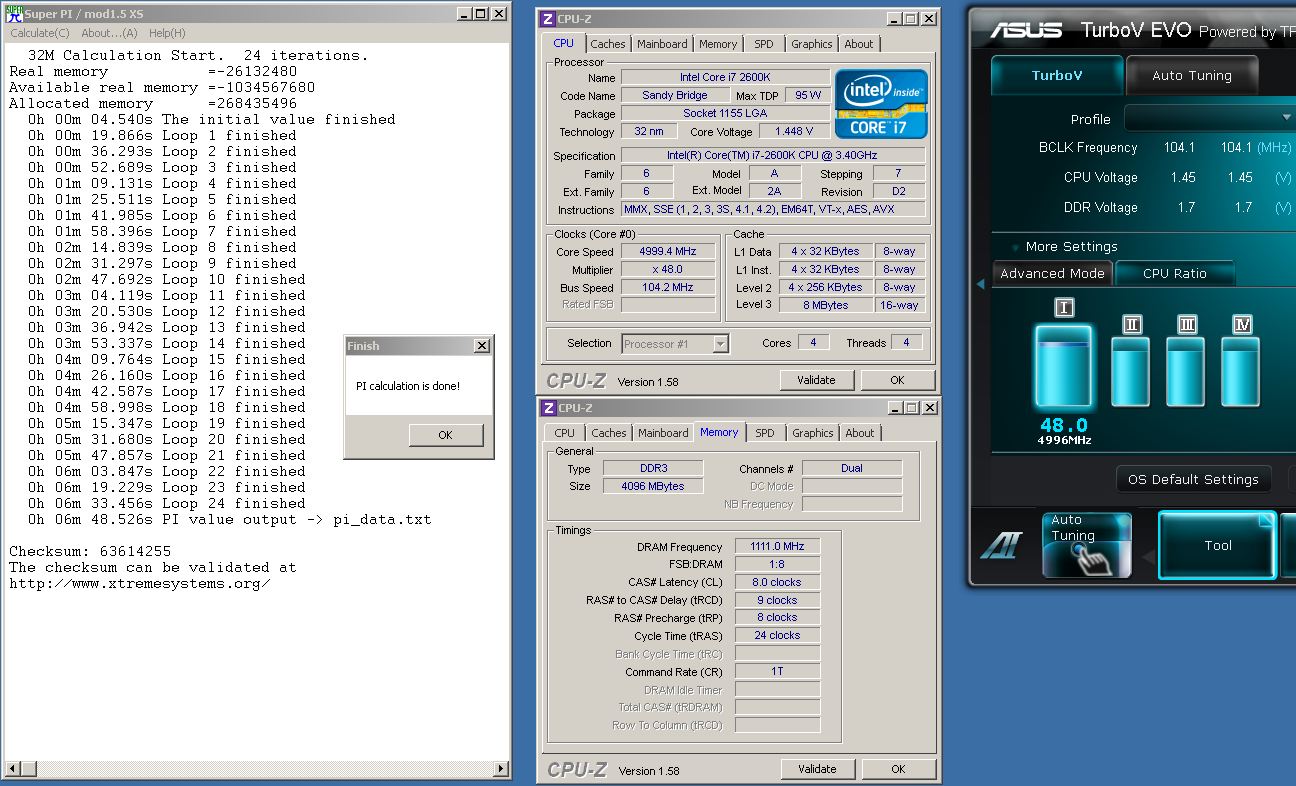Open the Processor #1 selection dropdown
Image resolution: width=1296 pixels, height=786 pixels.
720,344
